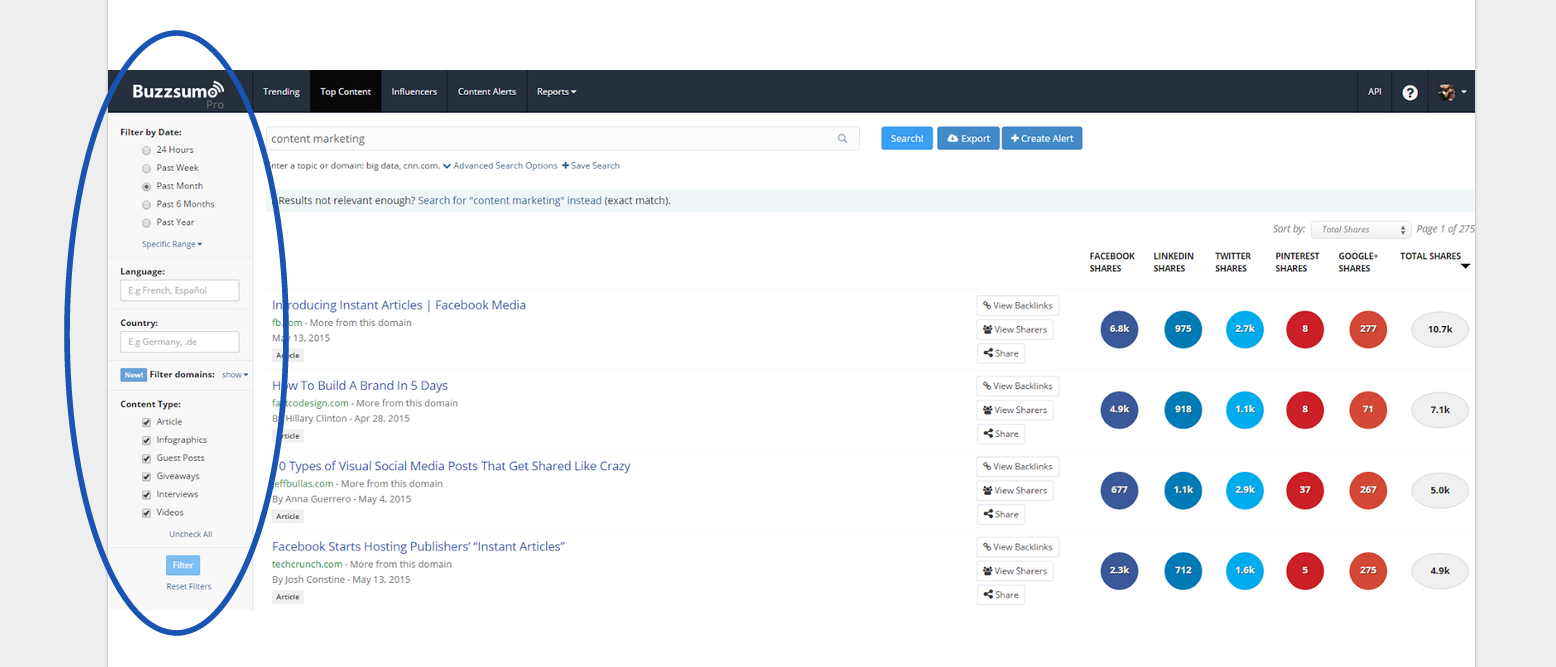This screenshot has width=1556, height=667.
Task: View total shares 10.7k bubble
Action: [x=1439, y=329]
